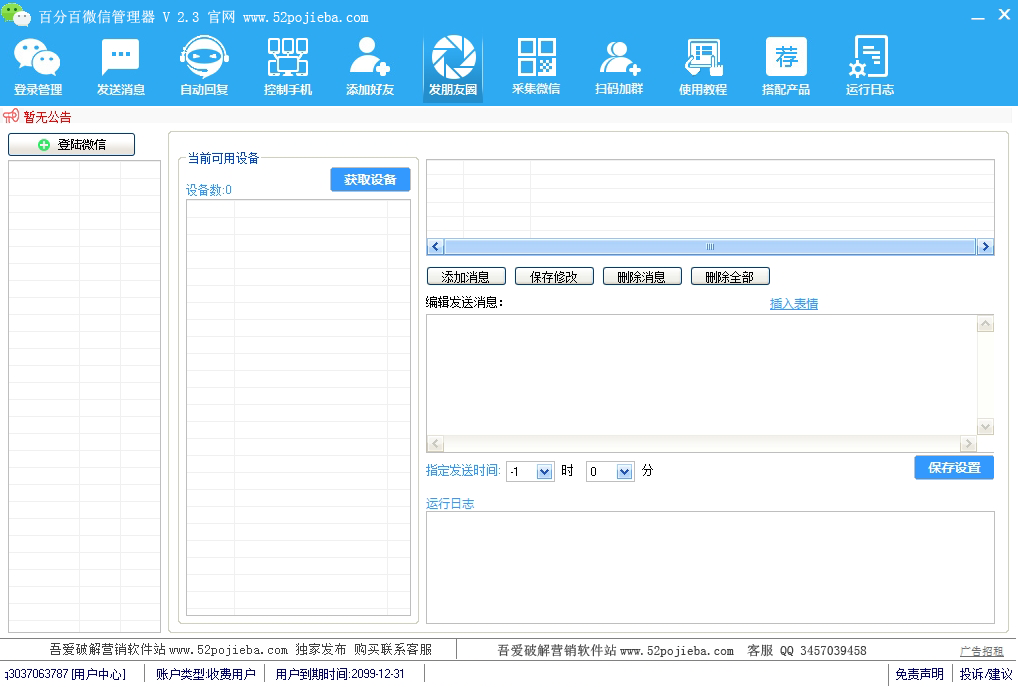This screenshot has width=1018, height=687.
Task: Click 账户类型:收费用户 status text
Action: [x=205, y=674]
